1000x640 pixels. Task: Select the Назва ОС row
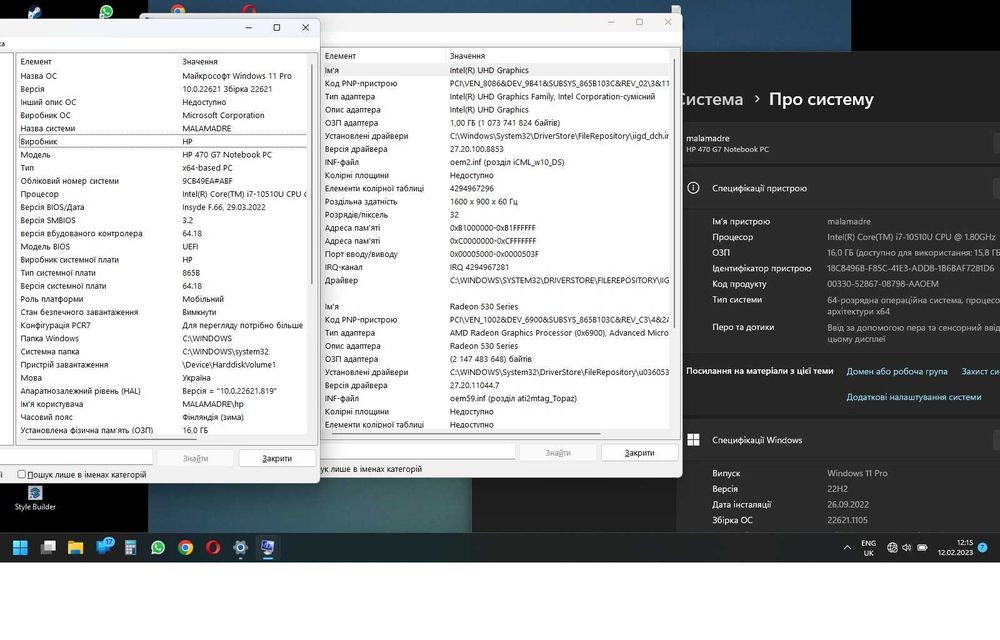(x=163, y=76)
